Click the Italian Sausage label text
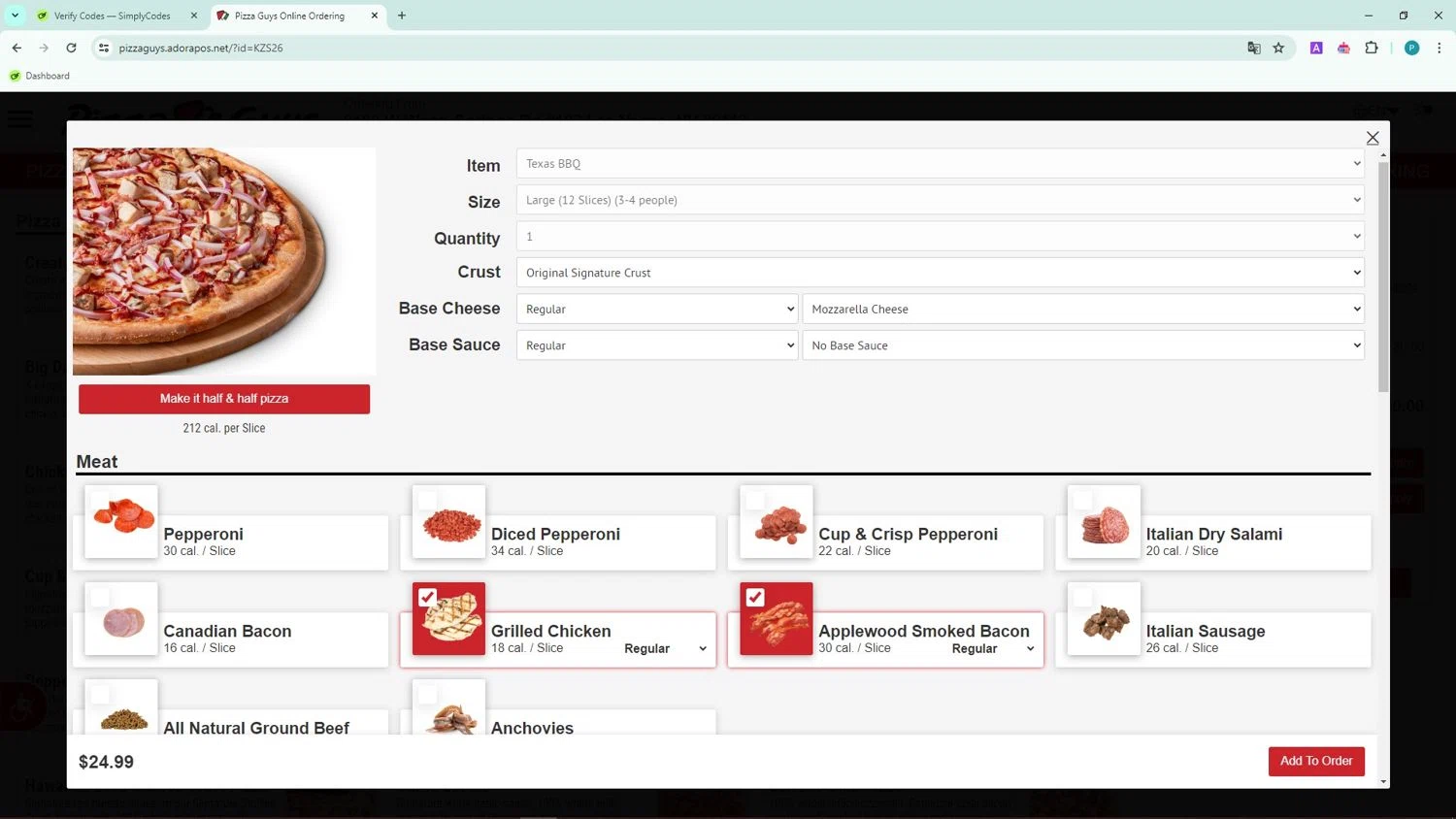This screenshot has height=819, width=1456. click(x=1206, y=631)
